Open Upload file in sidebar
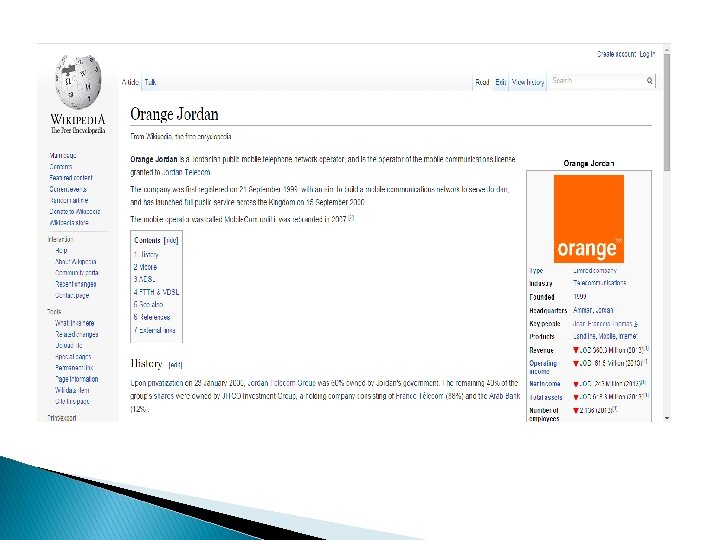 (x=69, y=346)
